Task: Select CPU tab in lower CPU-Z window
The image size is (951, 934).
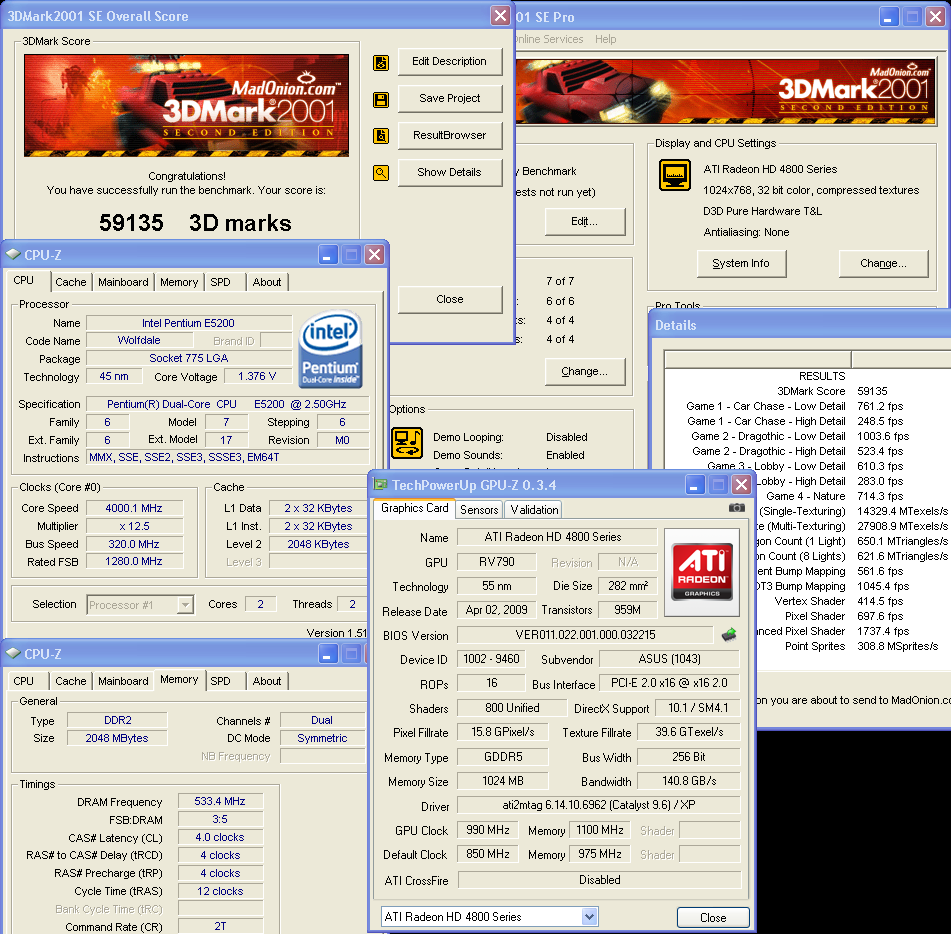Action: pos(24,681)
